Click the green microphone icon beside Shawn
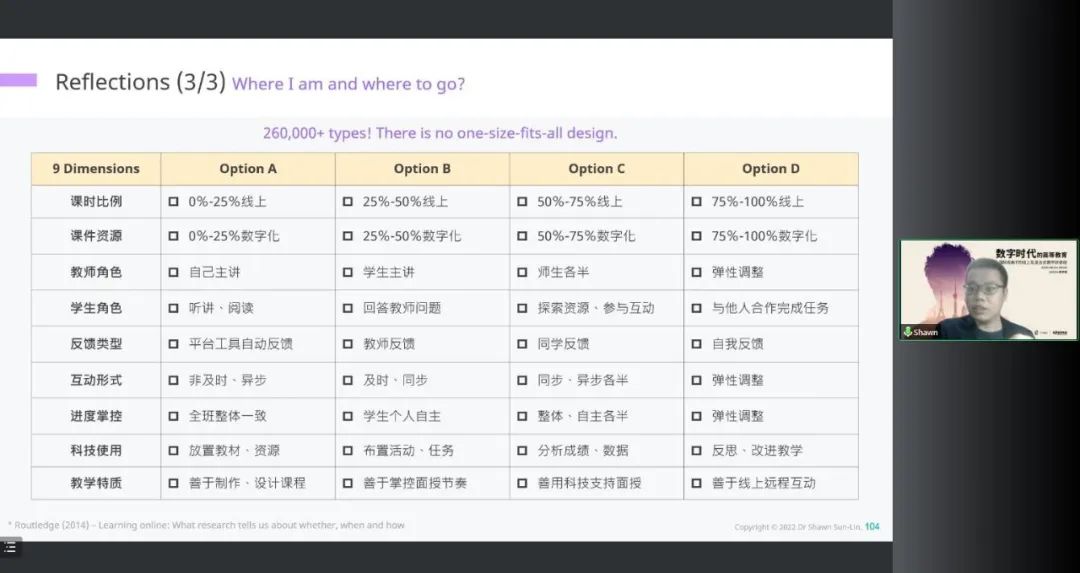This screenshot has height=573, width=1080. 908,332
